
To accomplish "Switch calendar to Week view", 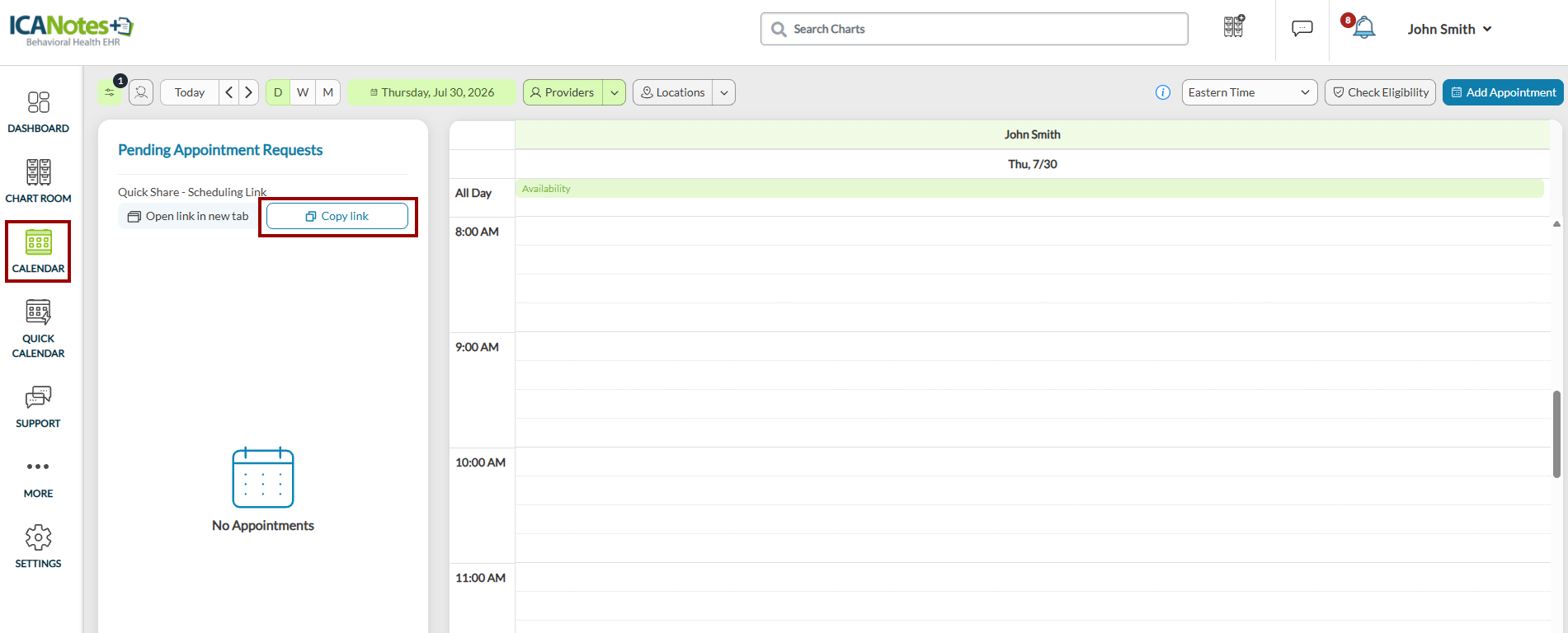I will coord(303,92).
